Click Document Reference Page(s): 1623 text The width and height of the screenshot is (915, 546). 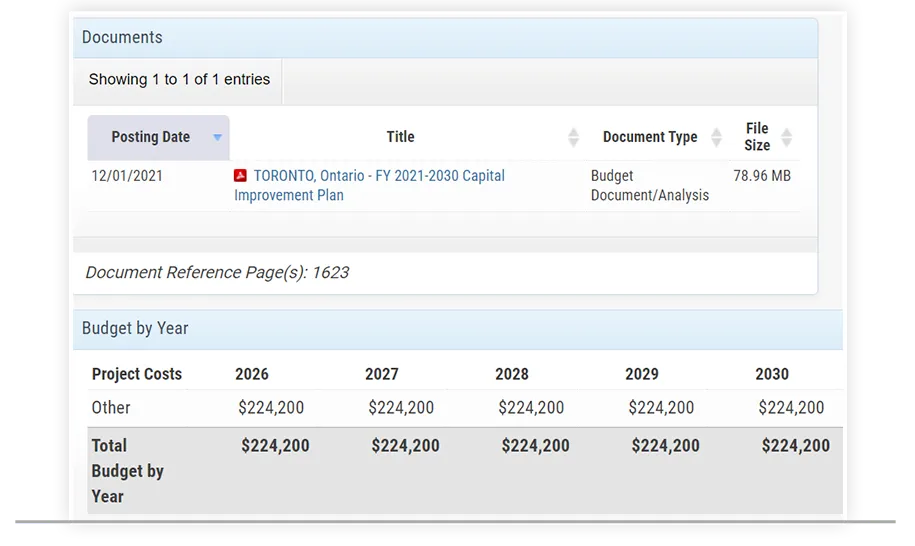217,272
